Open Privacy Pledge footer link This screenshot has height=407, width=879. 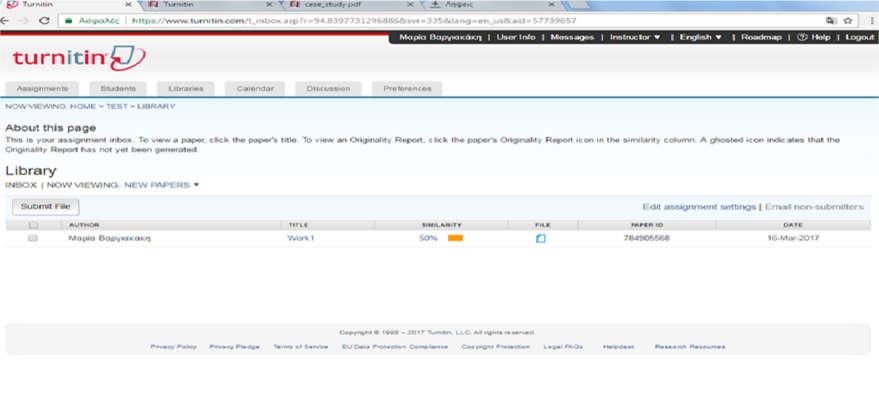(234, 347)
